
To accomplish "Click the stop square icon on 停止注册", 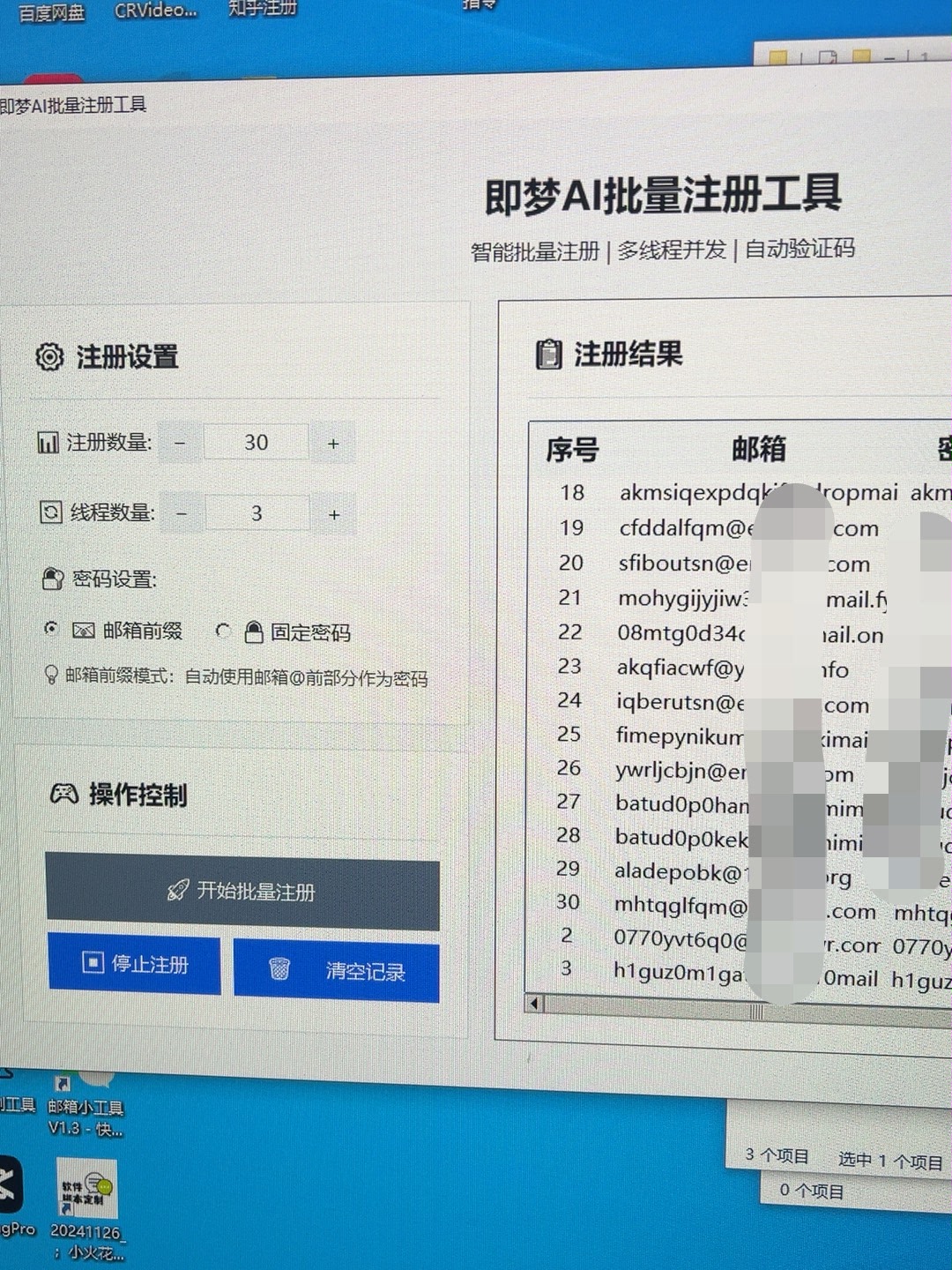I will coord(93,962).
